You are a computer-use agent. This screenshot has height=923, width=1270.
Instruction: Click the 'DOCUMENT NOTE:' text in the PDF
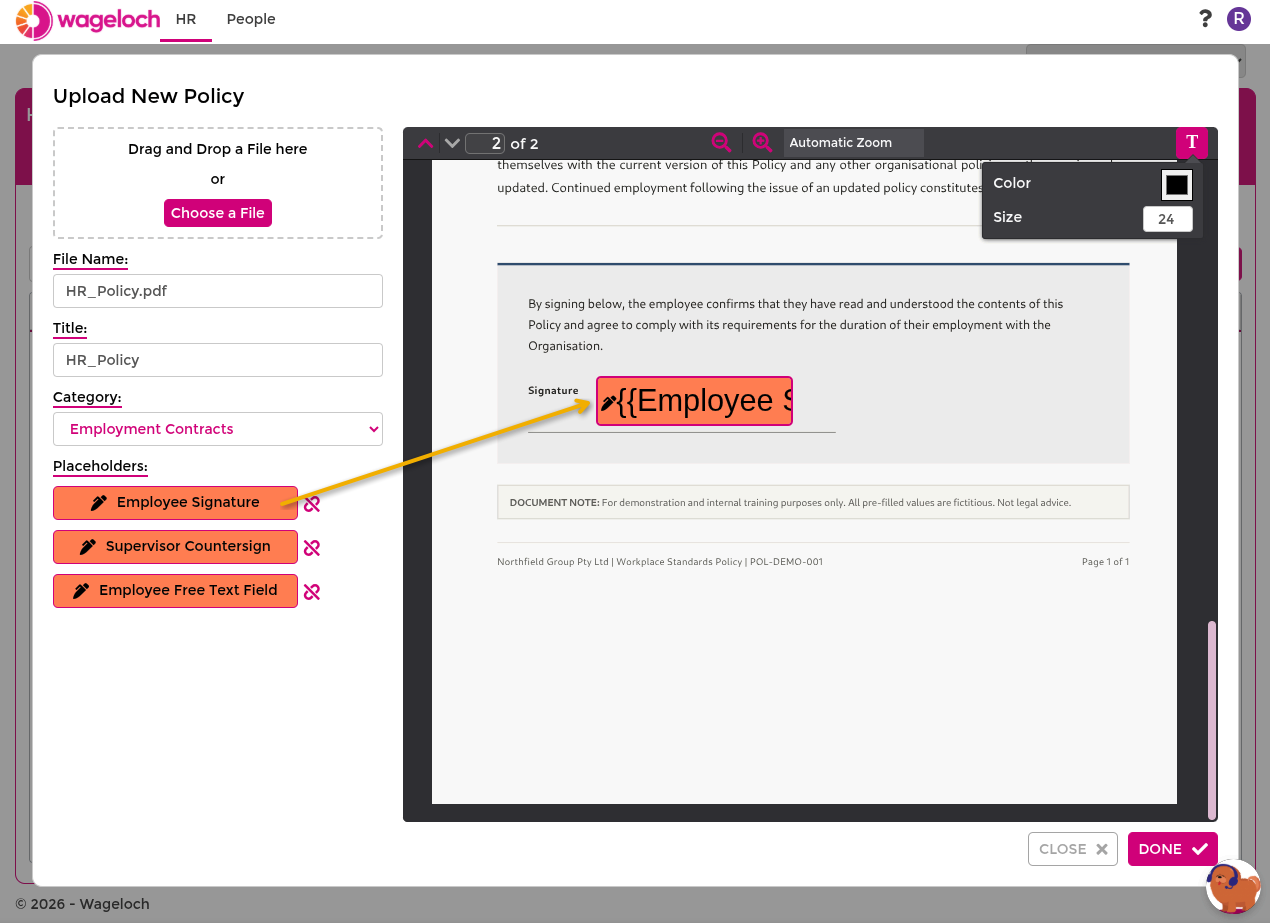tap(554, 503)
